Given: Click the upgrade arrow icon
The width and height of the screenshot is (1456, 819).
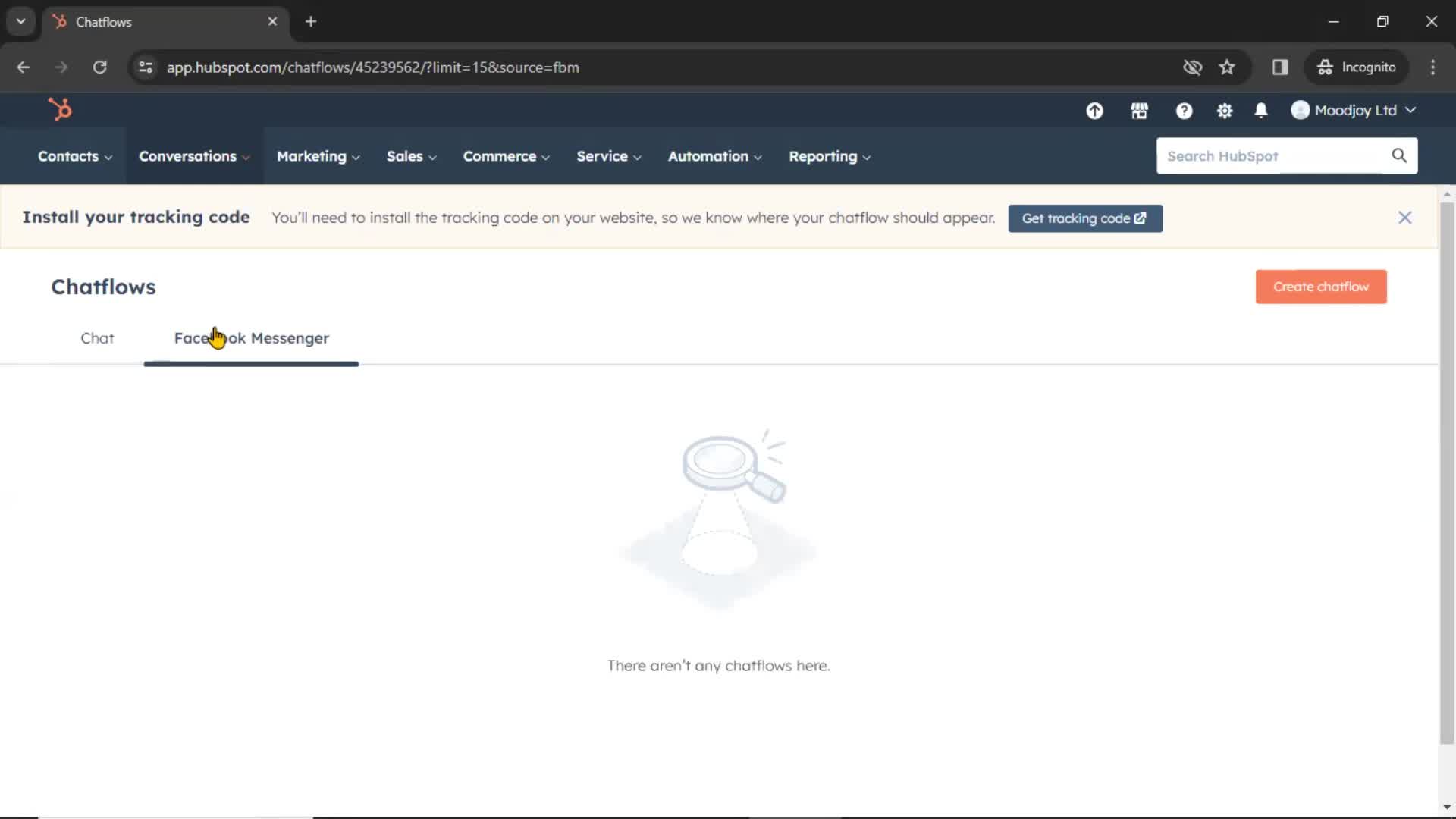Looking at the screenshot, I should click(x=1095, y=109).
